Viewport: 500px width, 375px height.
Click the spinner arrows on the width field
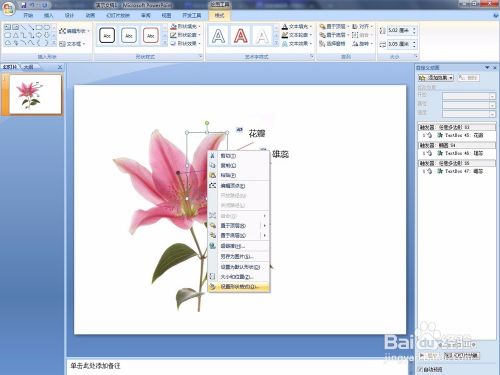pyautogui.click(x=414, y=44)
